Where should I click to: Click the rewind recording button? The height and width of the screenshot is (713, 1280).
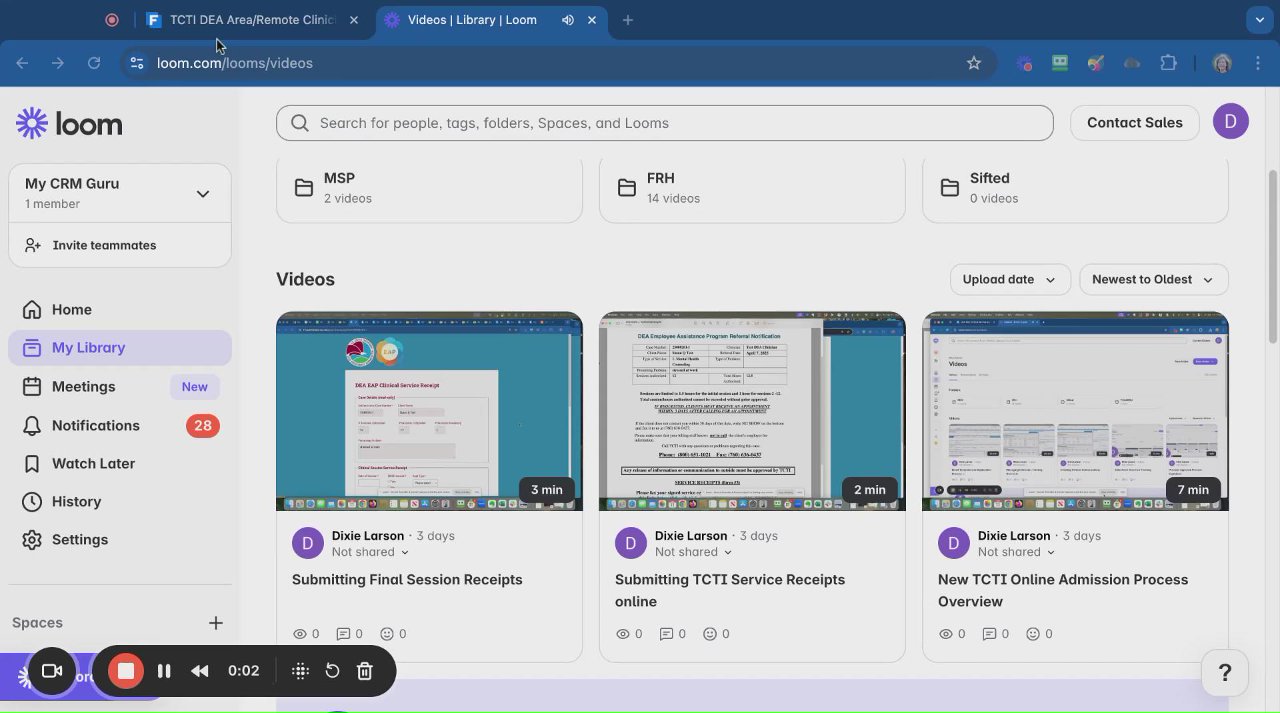200,671
